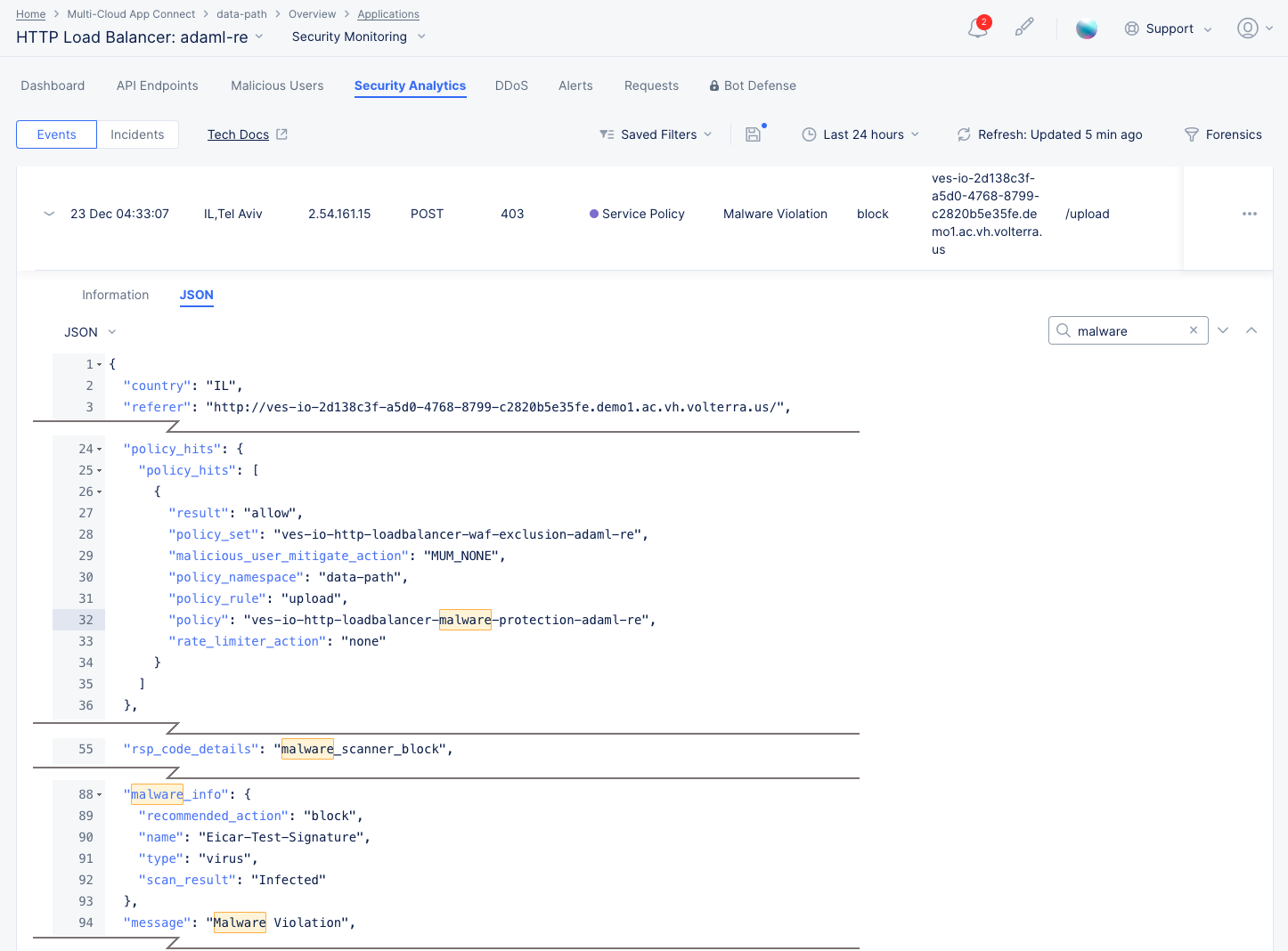Collapse the expanded event row chevron

pos(49,214)
